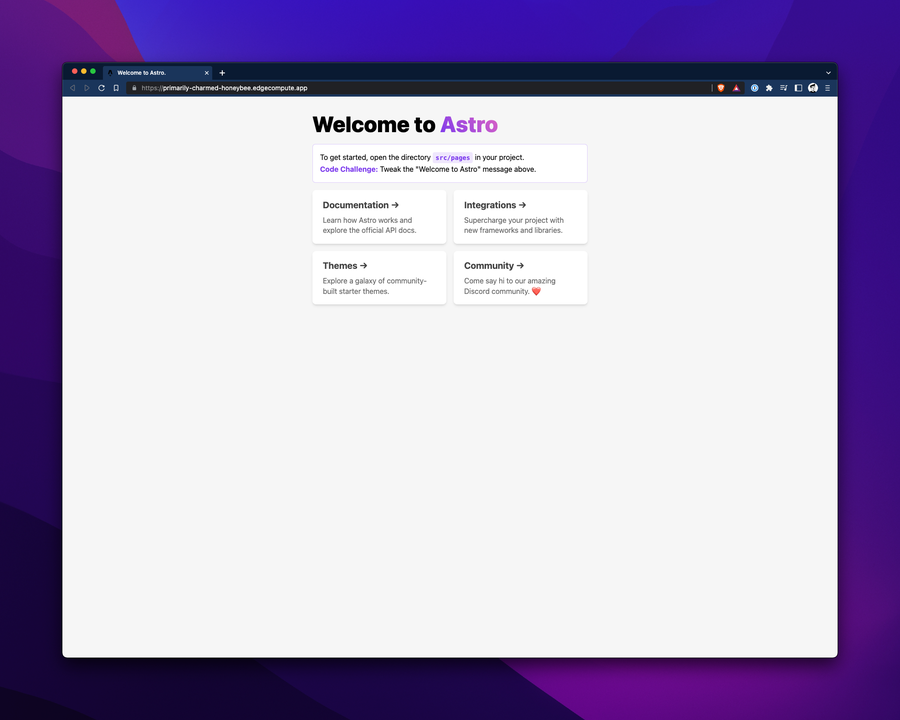Screen dimensions: 900x720
Task: Go forward using the browser forward arrow
Action: point(87,88)
